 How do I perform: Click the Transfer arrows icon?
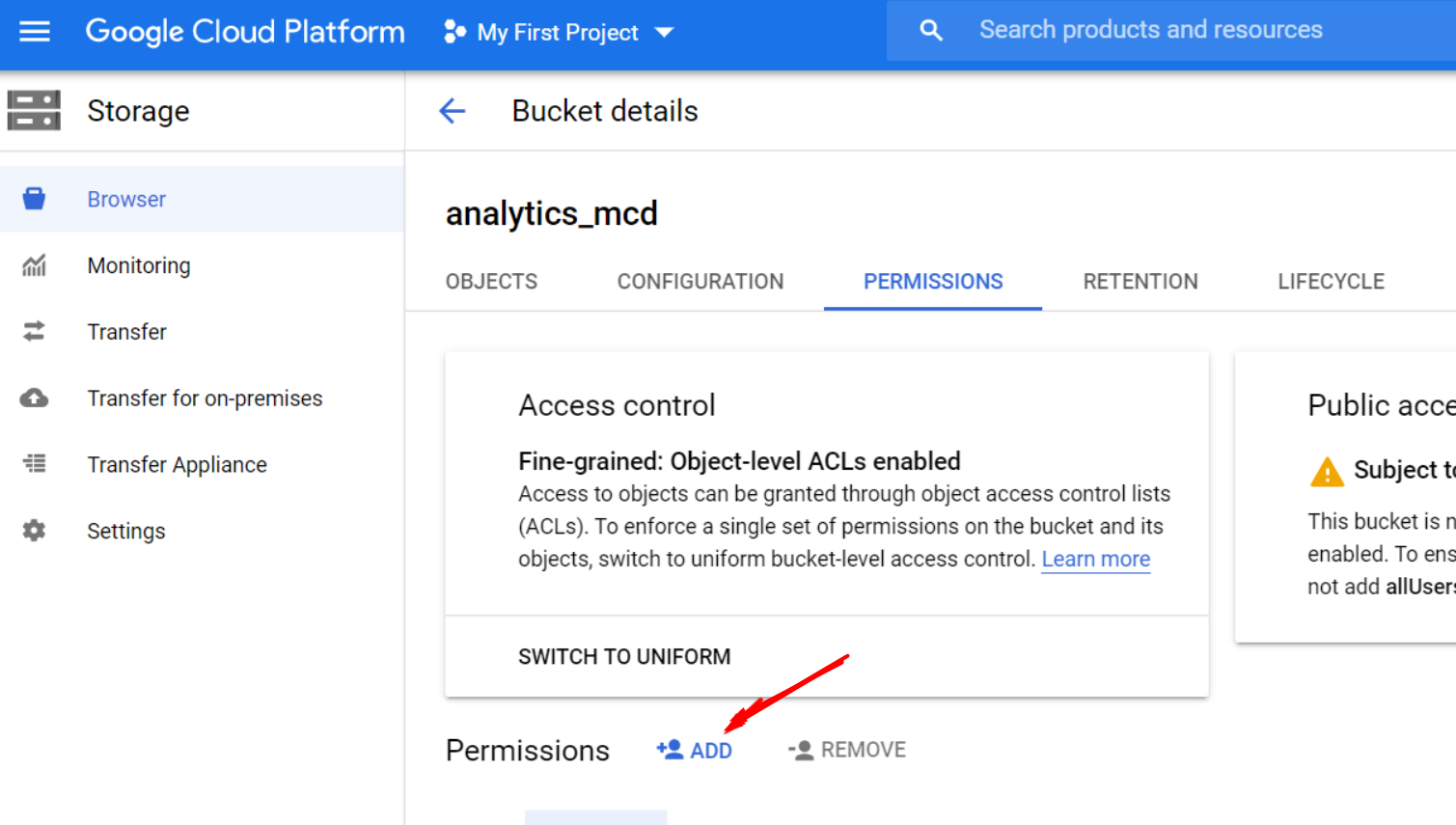click(x=34, y=331)
